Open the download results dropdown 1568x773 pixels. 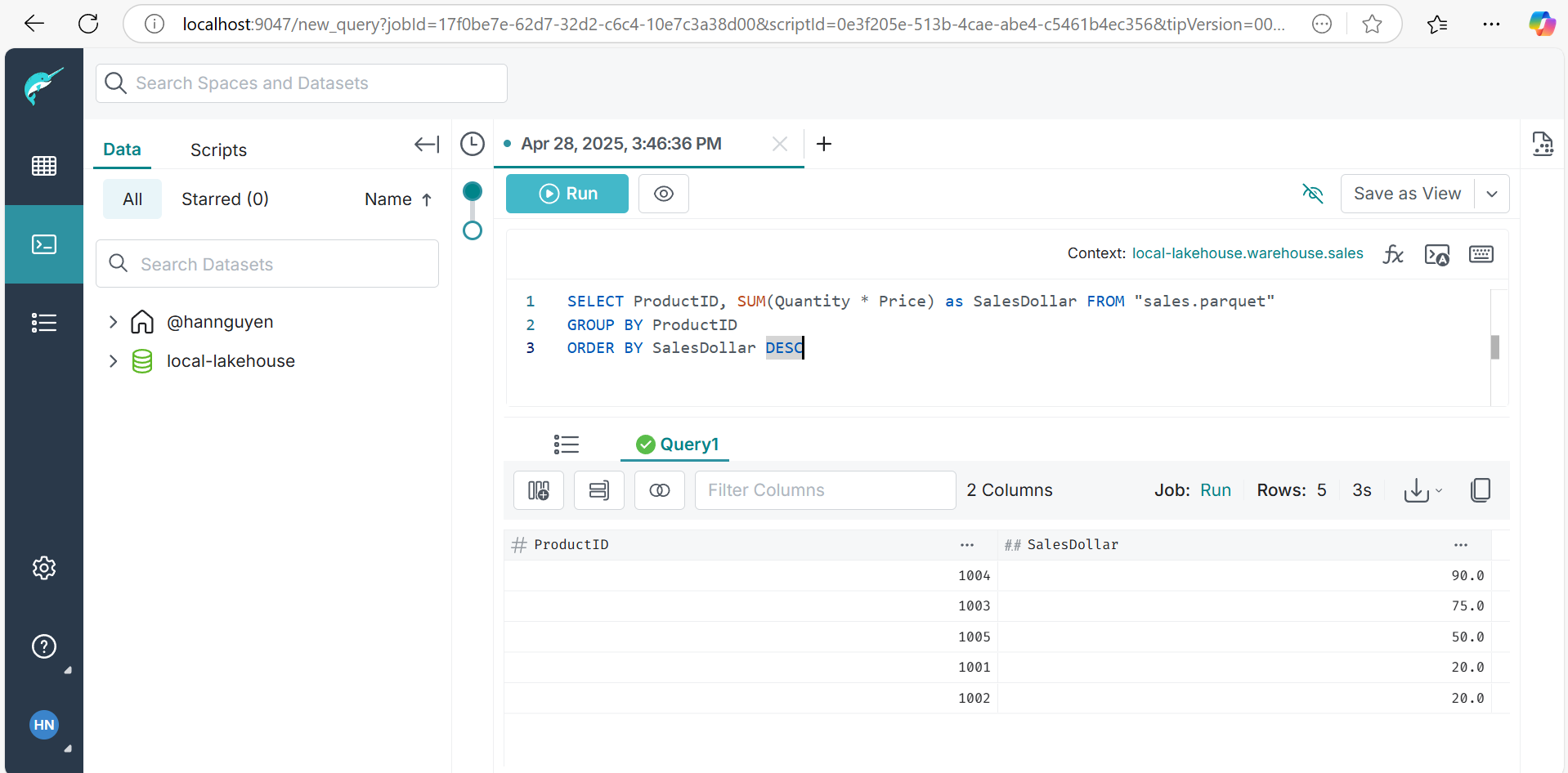pyautogui.click(x=1423, y=490)
